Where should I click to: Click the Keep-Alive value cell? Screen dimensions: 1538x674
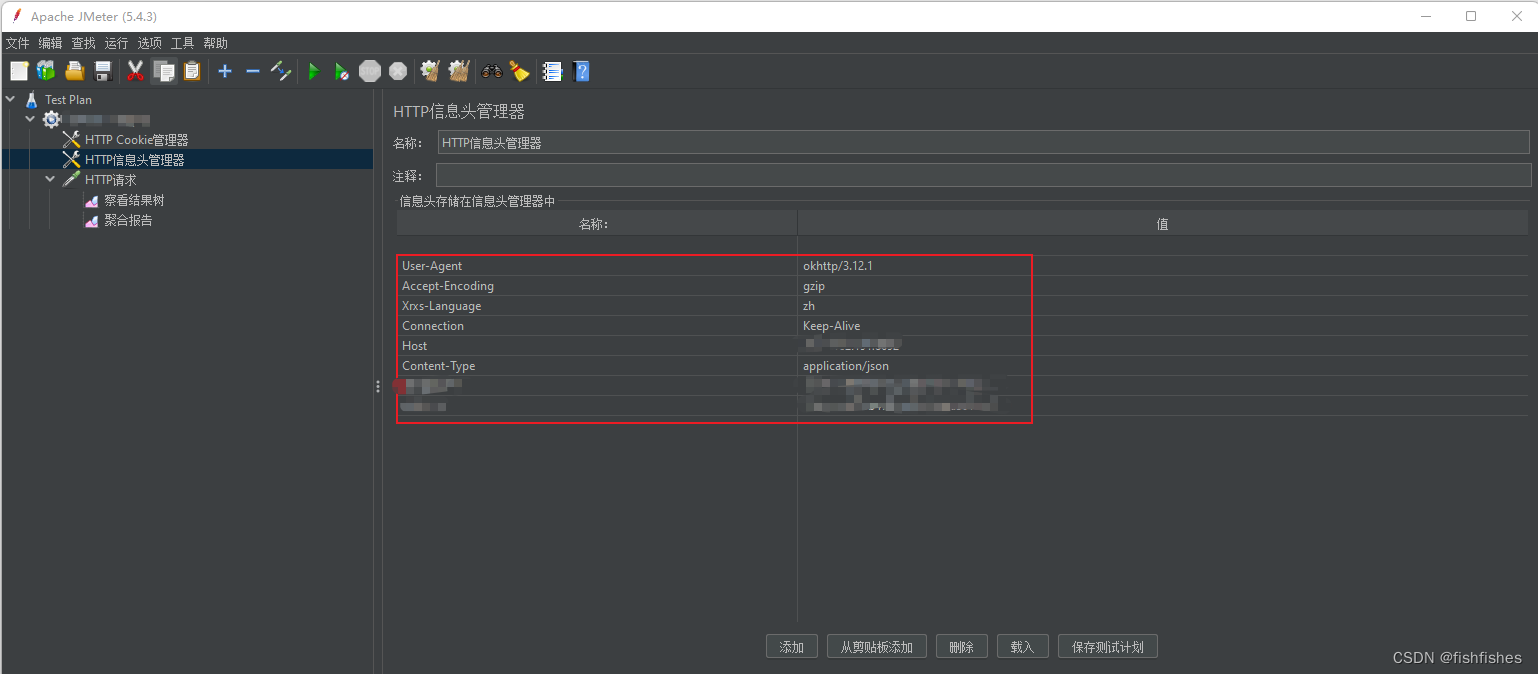(x=1163, y=326)
